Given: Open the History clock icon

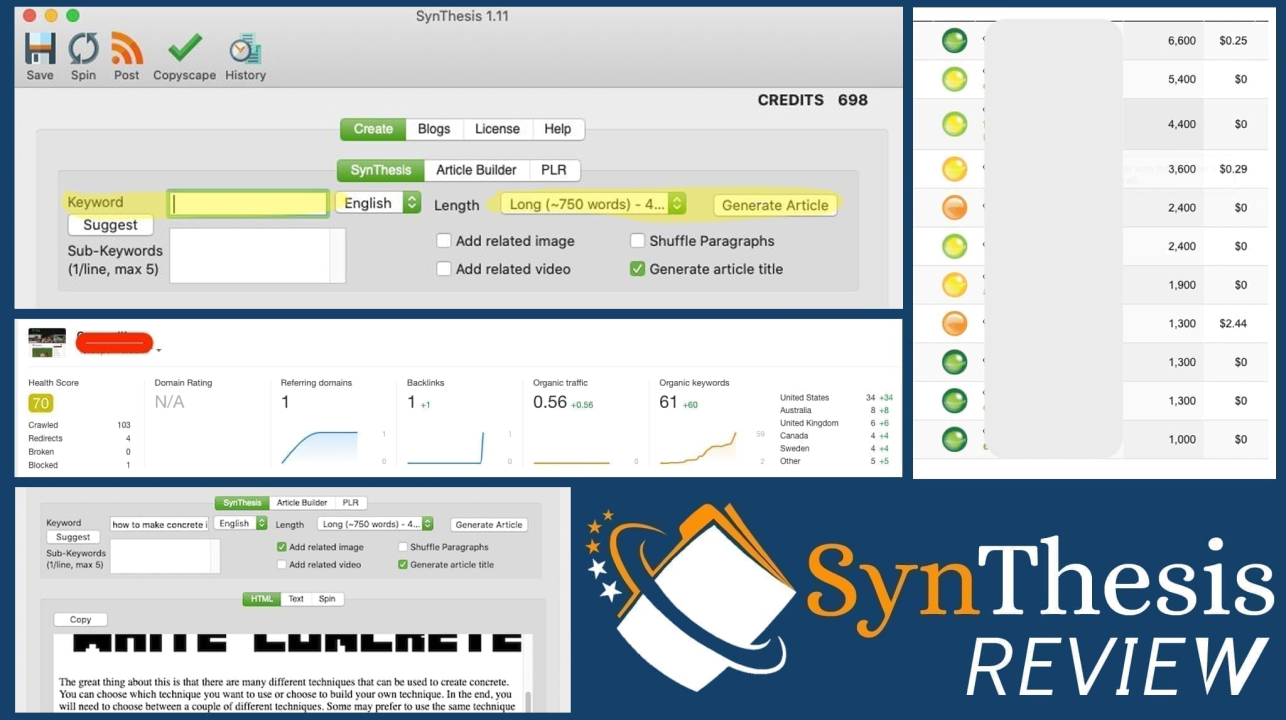Looking at the screenshot, I should [x=245, y=48].
